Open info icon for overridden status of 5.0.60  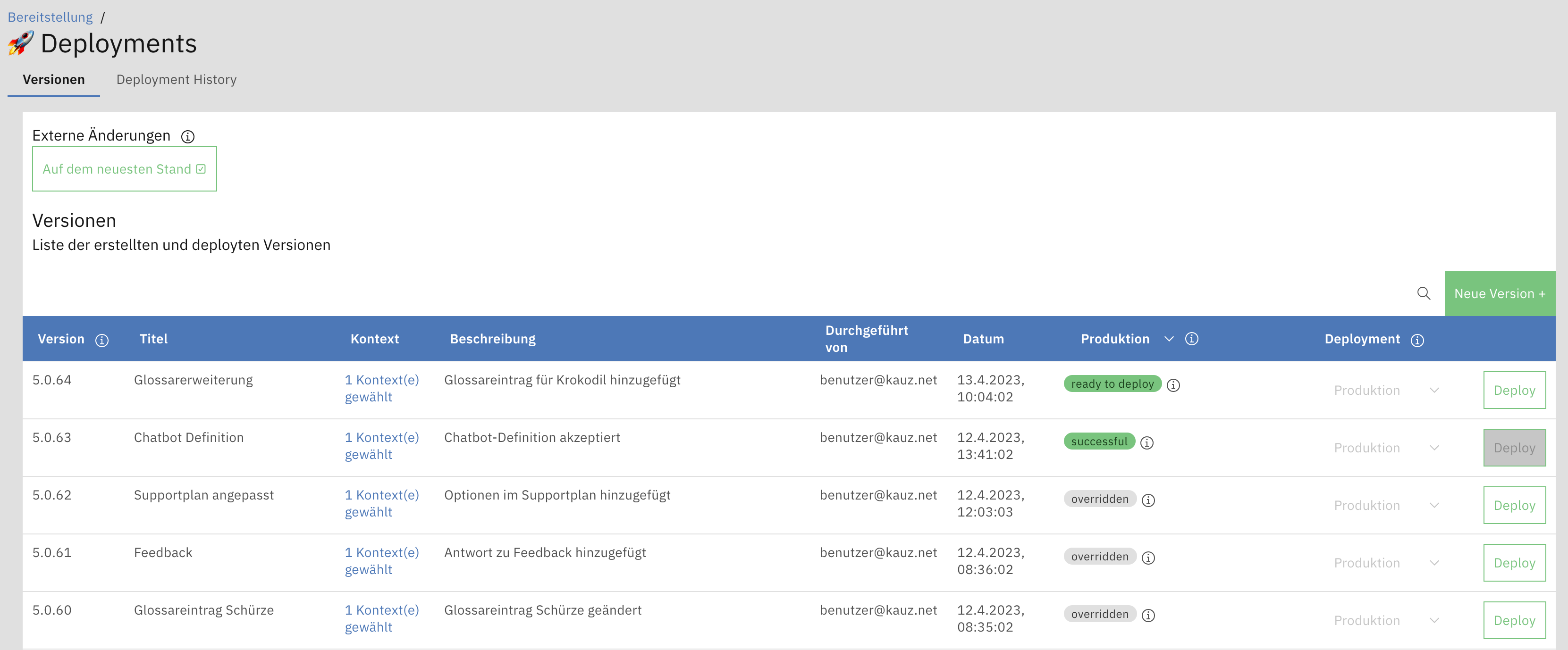point(1148,616)
